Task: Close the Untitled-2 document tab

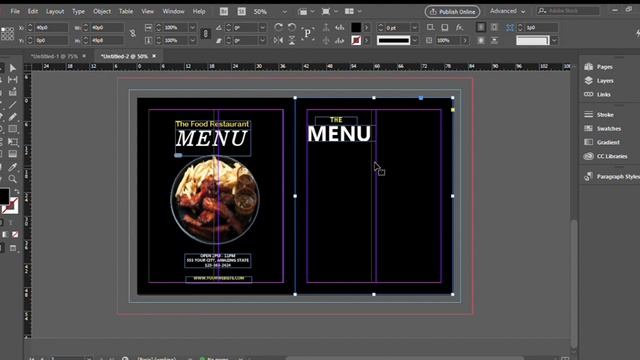Action: [x=154, y=56]
